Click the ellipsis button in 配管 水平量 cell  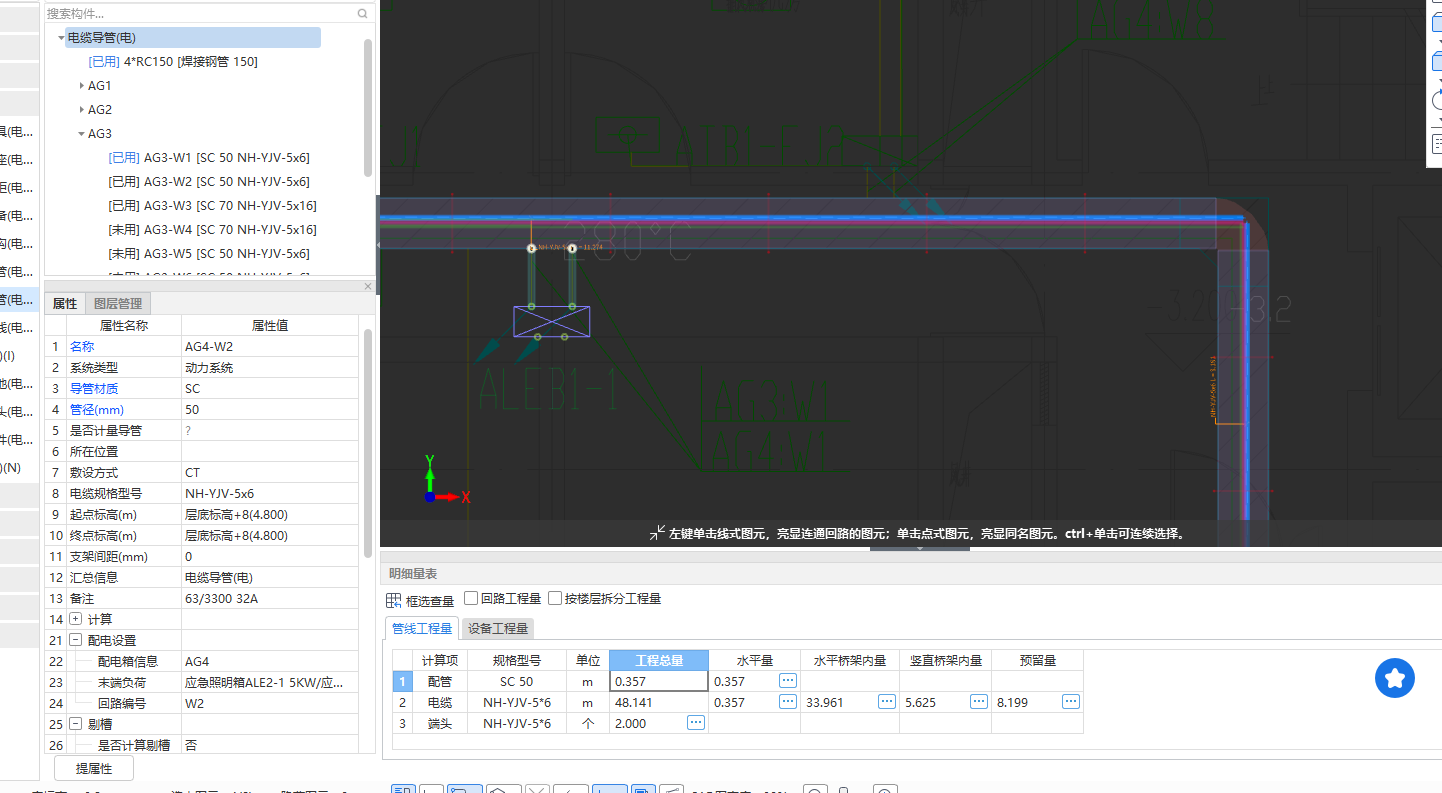point(788,680)
